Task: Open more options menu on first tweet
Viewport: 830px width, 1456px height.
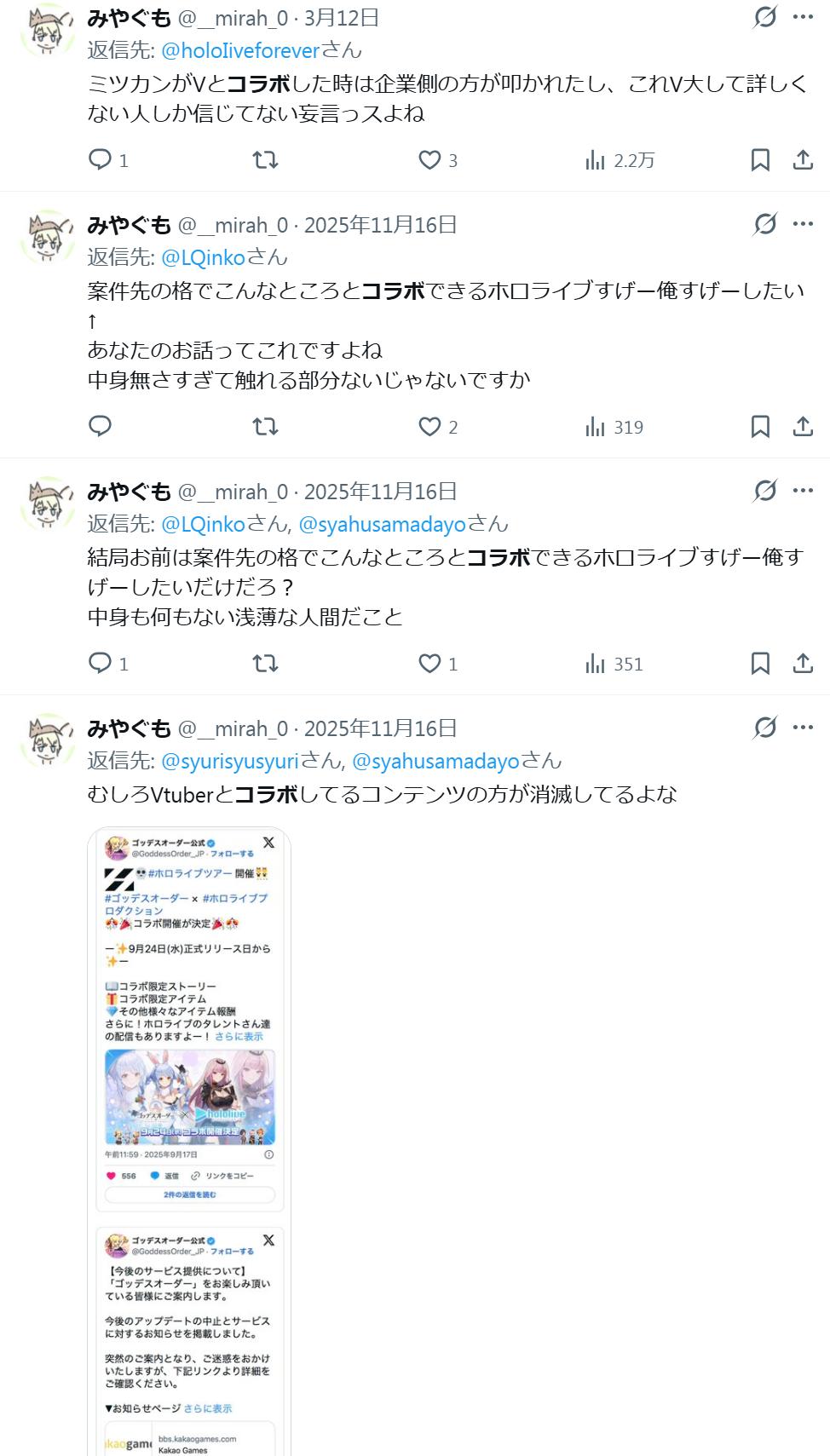Action: coord(803,16)
